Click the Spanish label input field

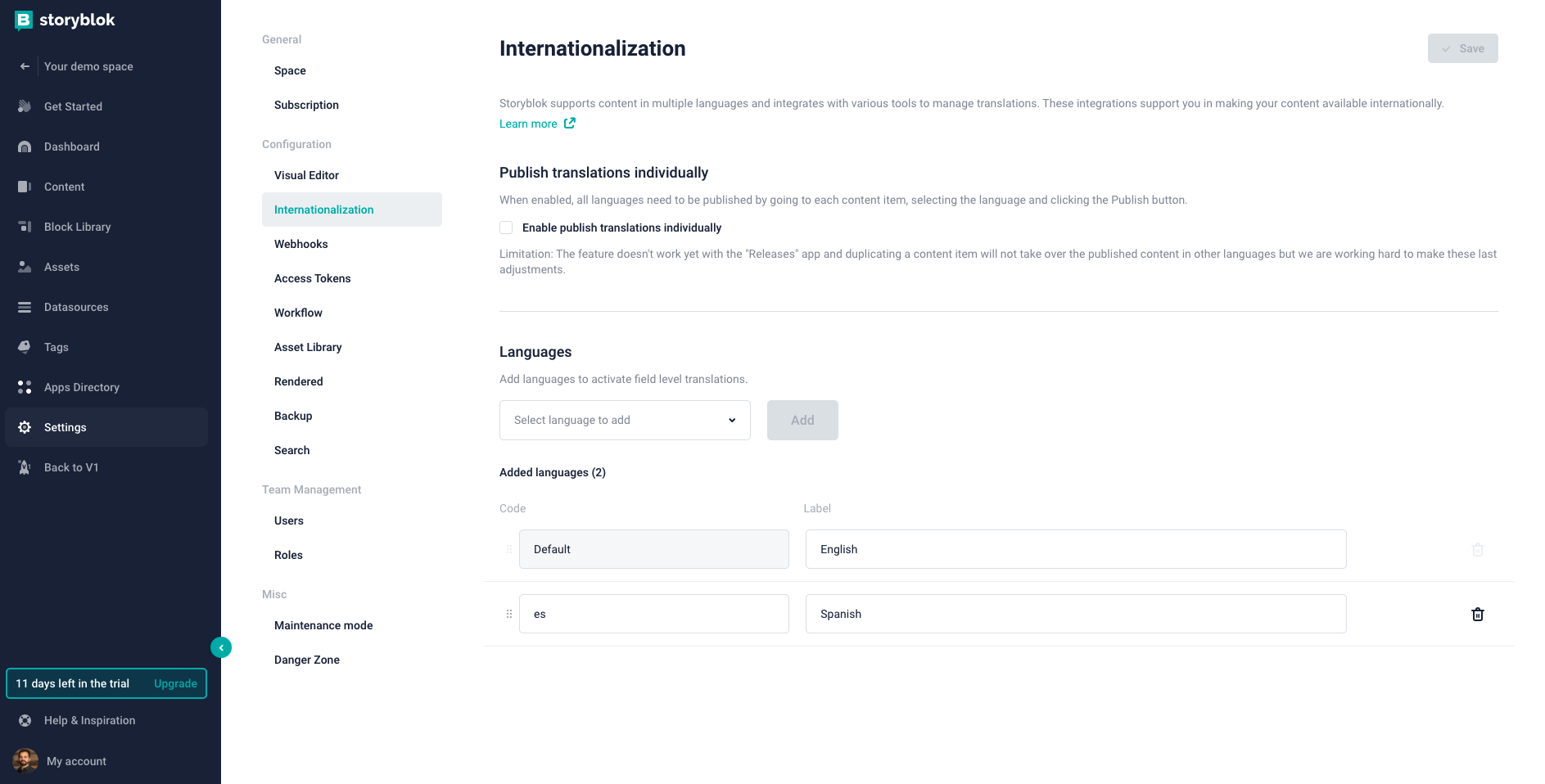(x=1076, y=614)
